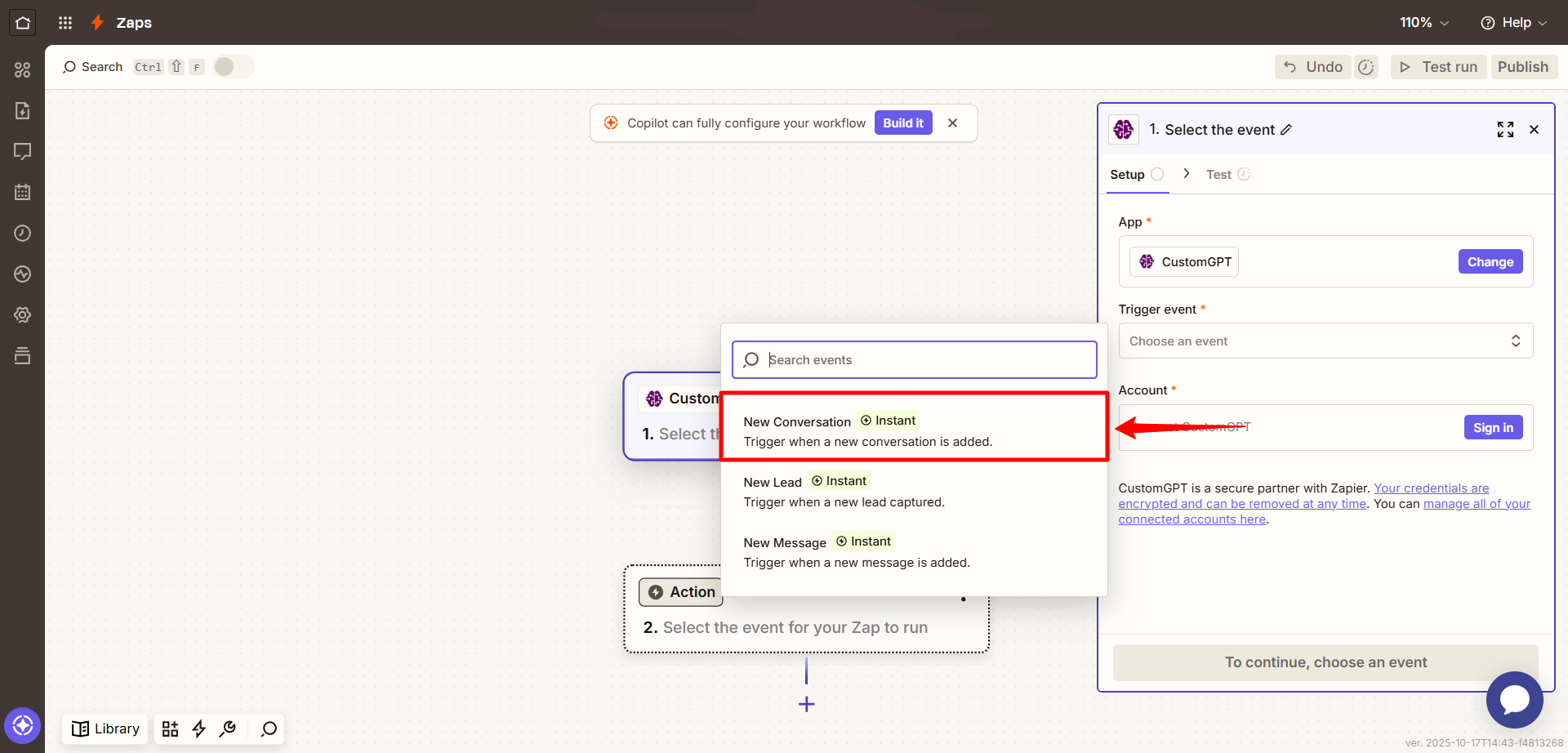Dismiss the Copilot banner

coord(952,123)
